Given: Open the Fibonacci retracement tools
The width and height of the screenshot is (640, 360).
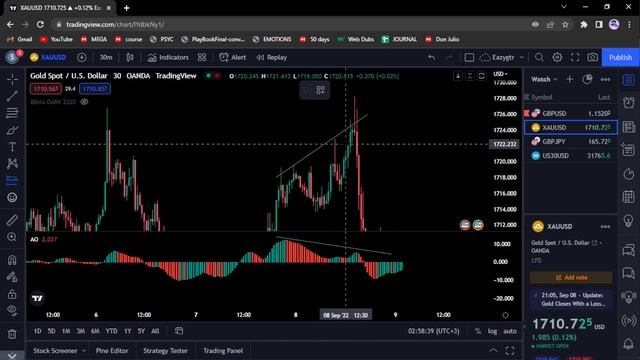Looking at the screenshot, I should tap(12, 113).
